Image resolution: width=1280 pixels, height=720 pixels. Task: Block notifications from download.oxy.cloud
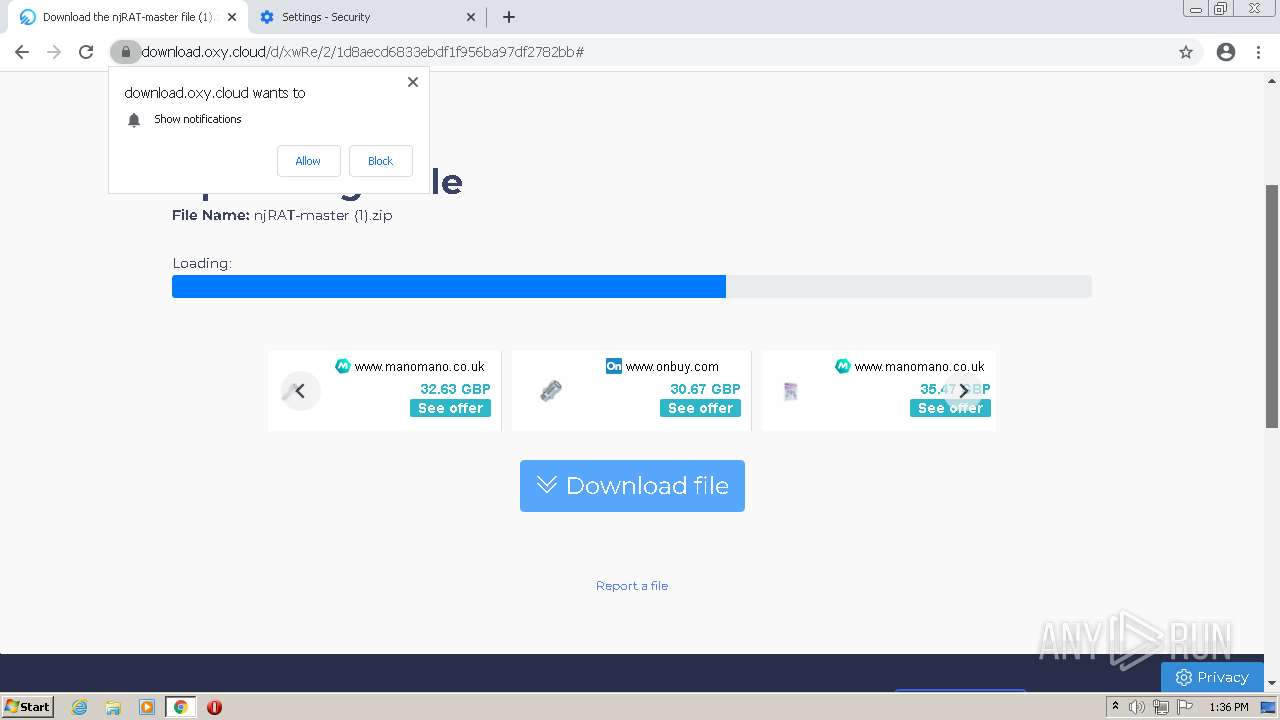(380, 161)
